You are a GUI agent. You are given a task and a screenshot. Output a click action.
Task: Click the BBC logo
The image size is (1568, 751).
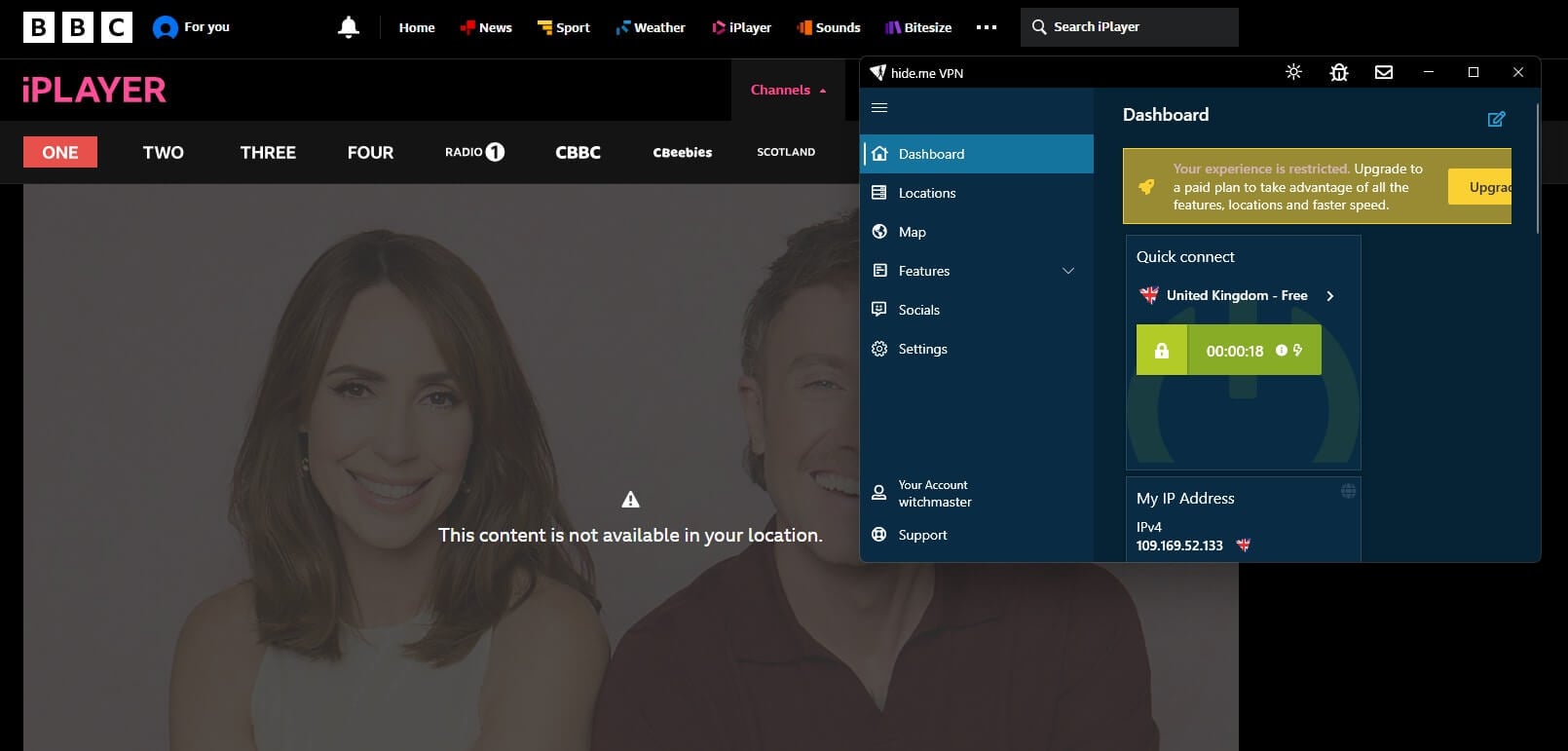click(x=78, y=27)
